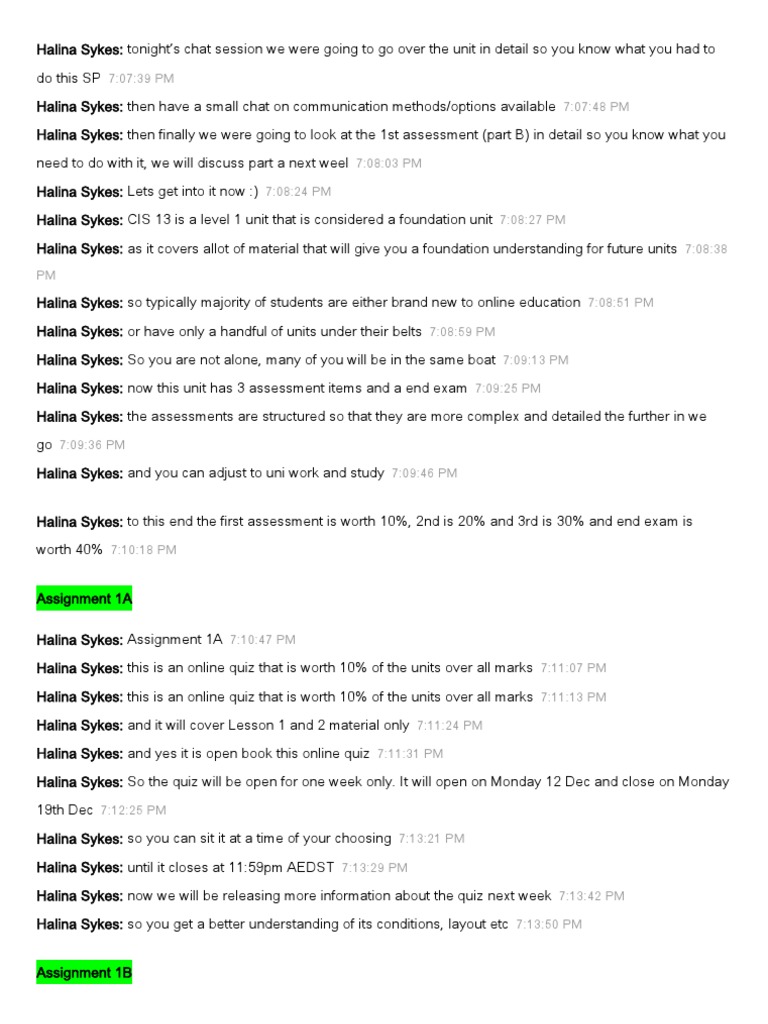The width and height of the screenshot is (768, 1024).
Task: Click the 7:13:21 PM timestamp
Action: [x=431, y=839]
